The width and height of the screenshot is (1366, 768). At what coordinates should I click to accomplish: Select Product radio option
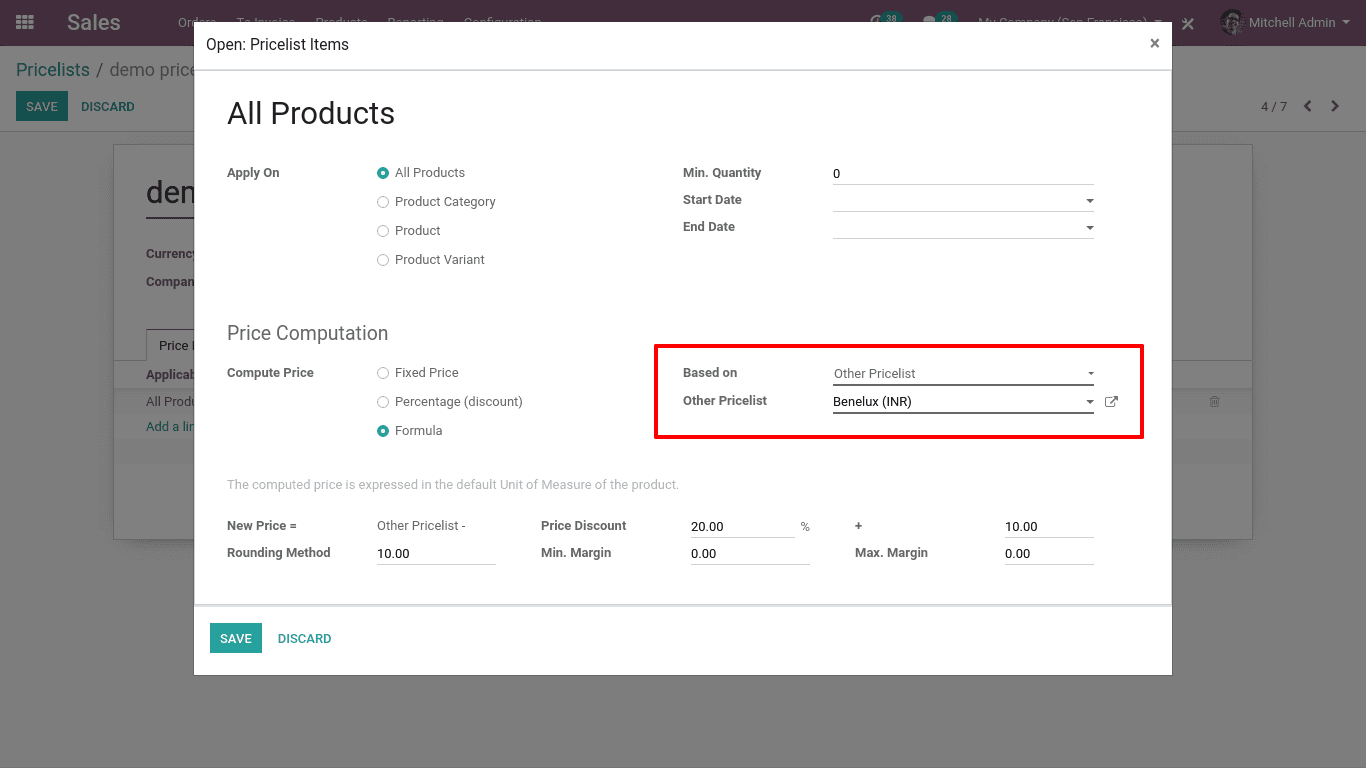(383, 231)
